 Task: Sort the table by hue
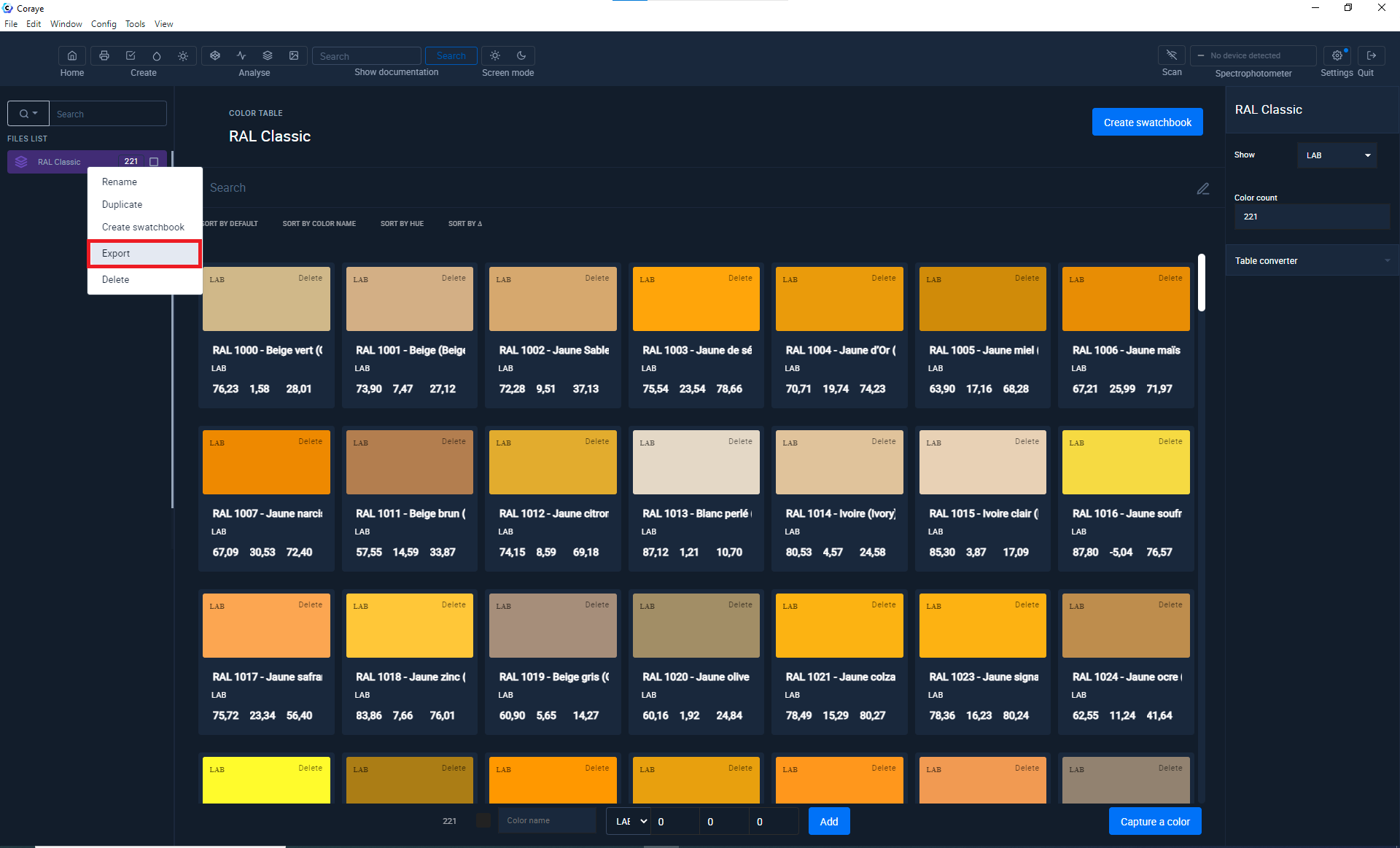[402, 224]
